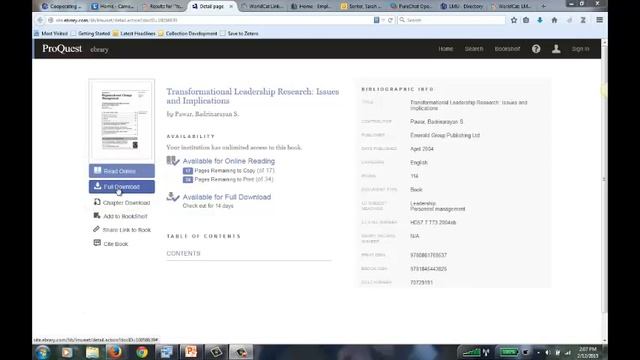This screenshot has height=360, width=640.
Task: Switch to the PureChat browser tab
Action: coord(411,6)
